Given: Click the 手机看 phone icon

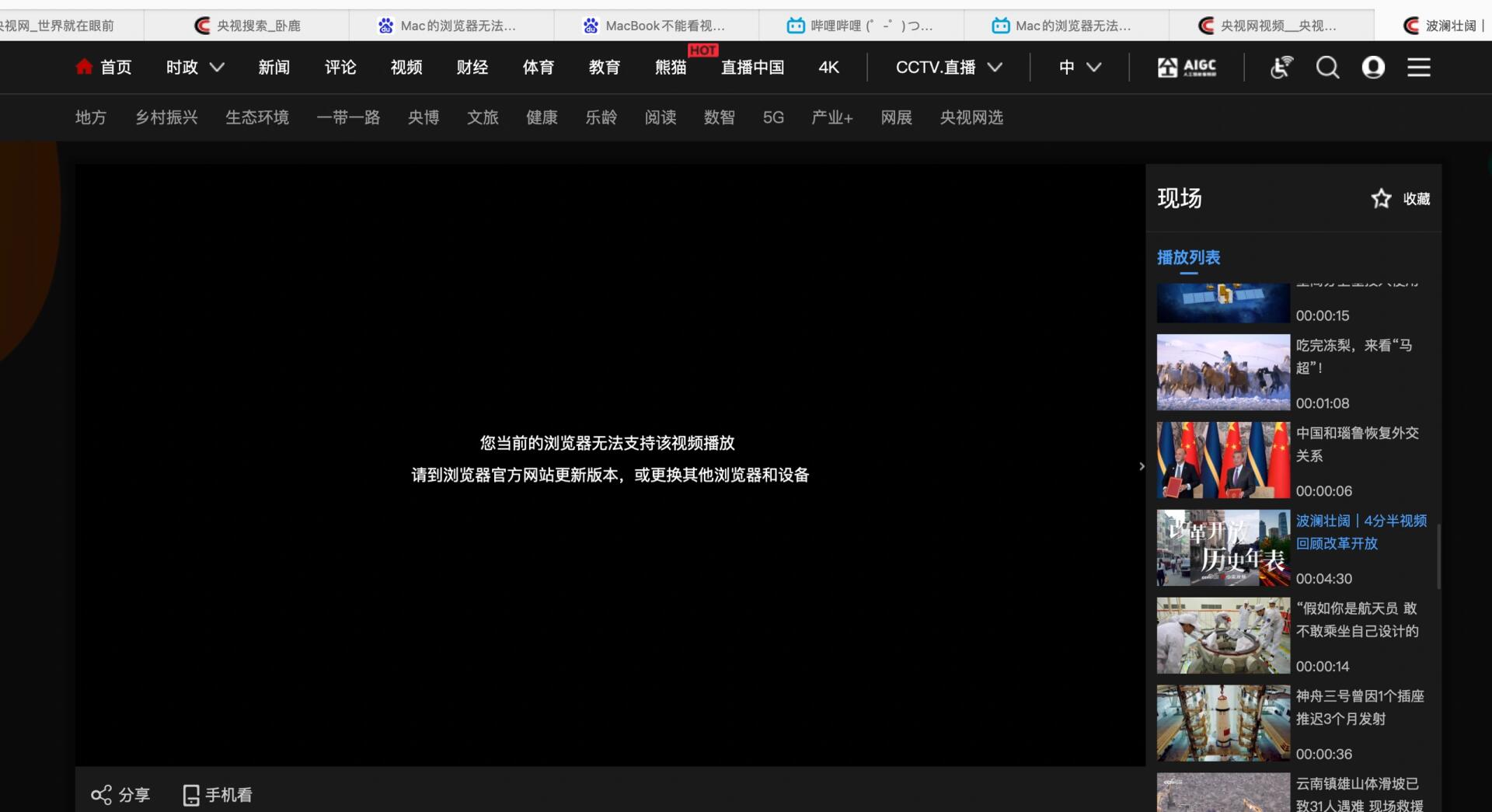Looking at the screenshot, I should pos(191,795).
